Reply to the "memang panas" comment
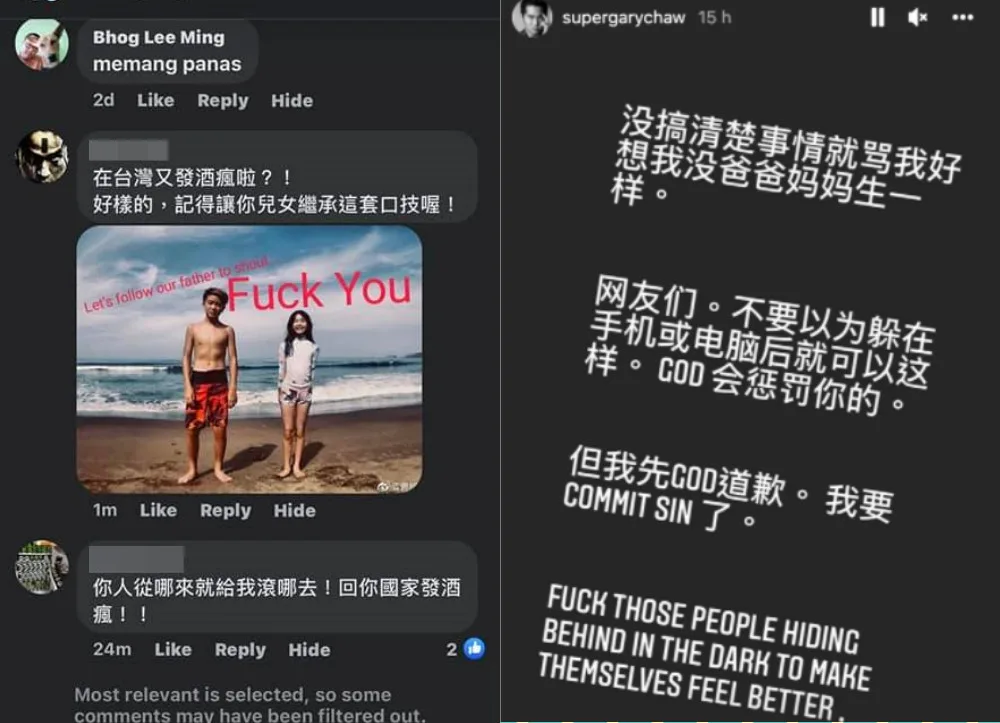Image resolution: width=1000 pixels, height=723 pixels. click(223, 100)
